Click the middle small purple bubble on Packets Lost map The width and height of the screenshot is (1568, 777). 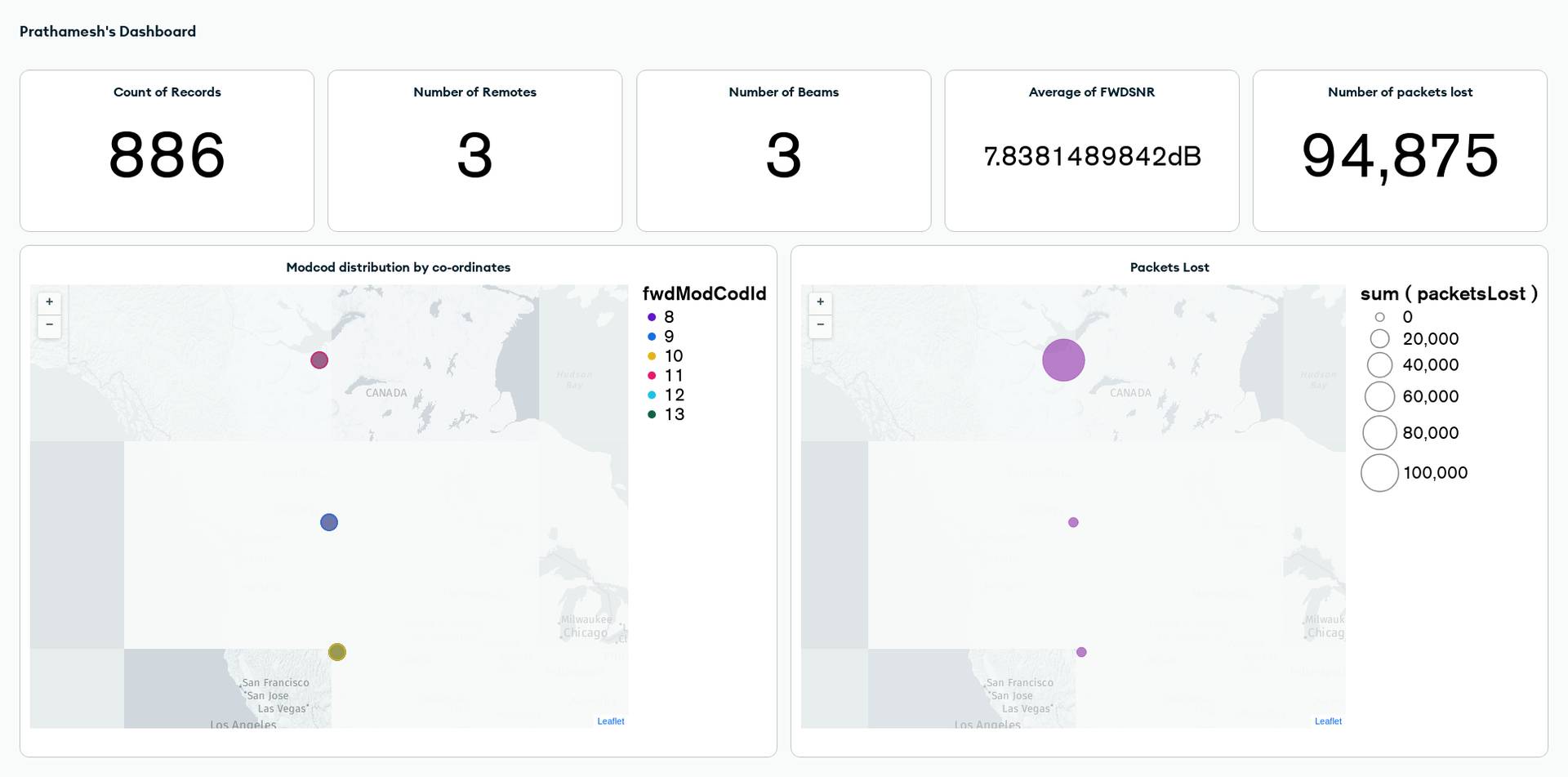[x=1073, y=522]
